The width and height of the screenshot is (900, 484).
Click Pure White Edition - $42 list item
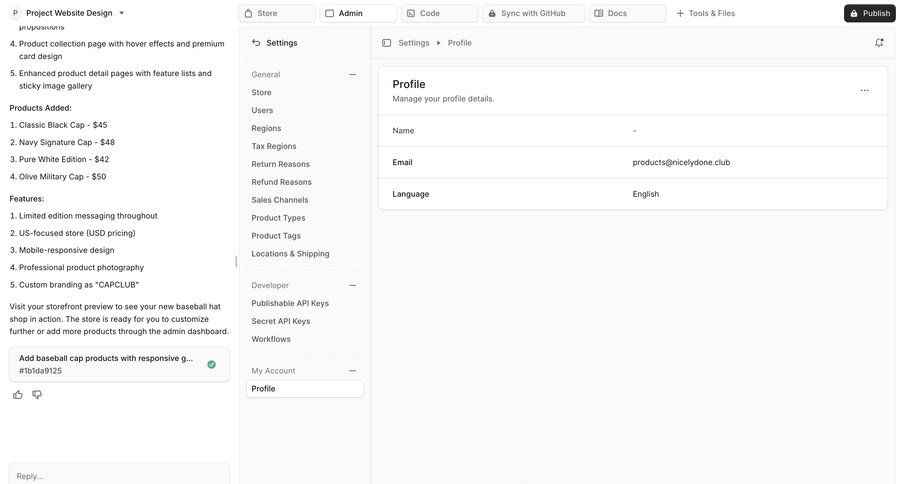pos(64,160)
